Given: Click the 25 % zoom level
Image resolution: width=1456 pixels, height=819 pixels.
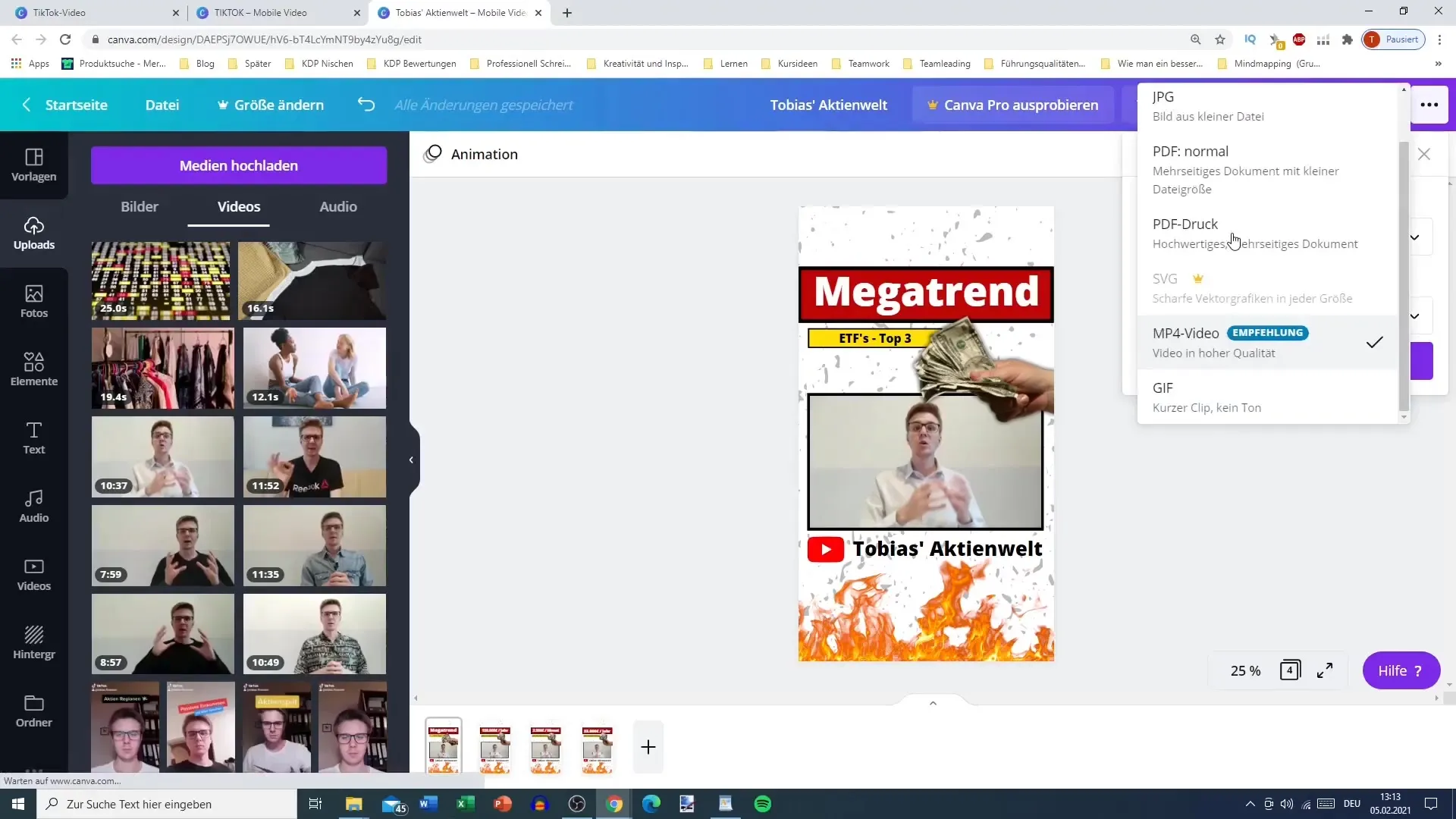Looking at the screenshot, I should click(x=1245, y=670).
